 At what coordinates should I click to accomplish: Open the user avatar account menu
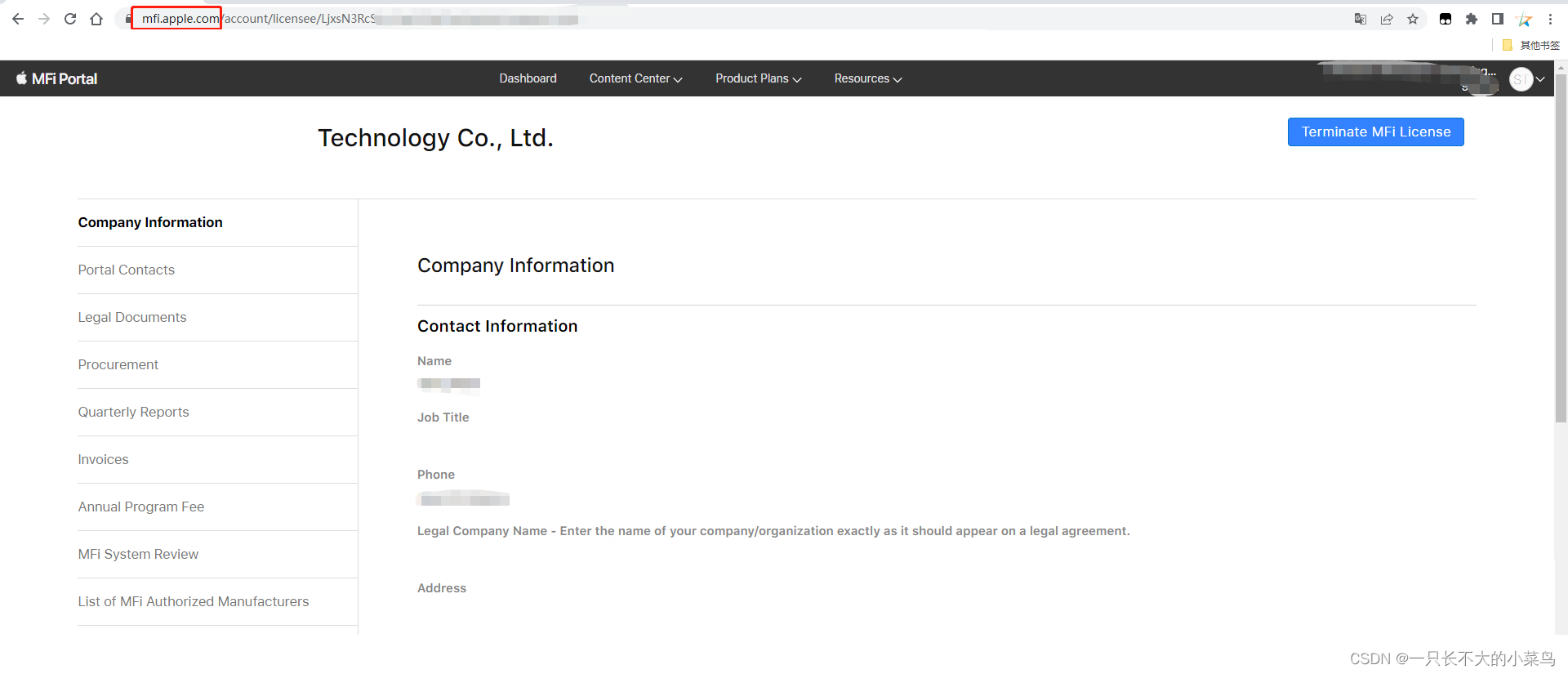[x=1526, y=79]
